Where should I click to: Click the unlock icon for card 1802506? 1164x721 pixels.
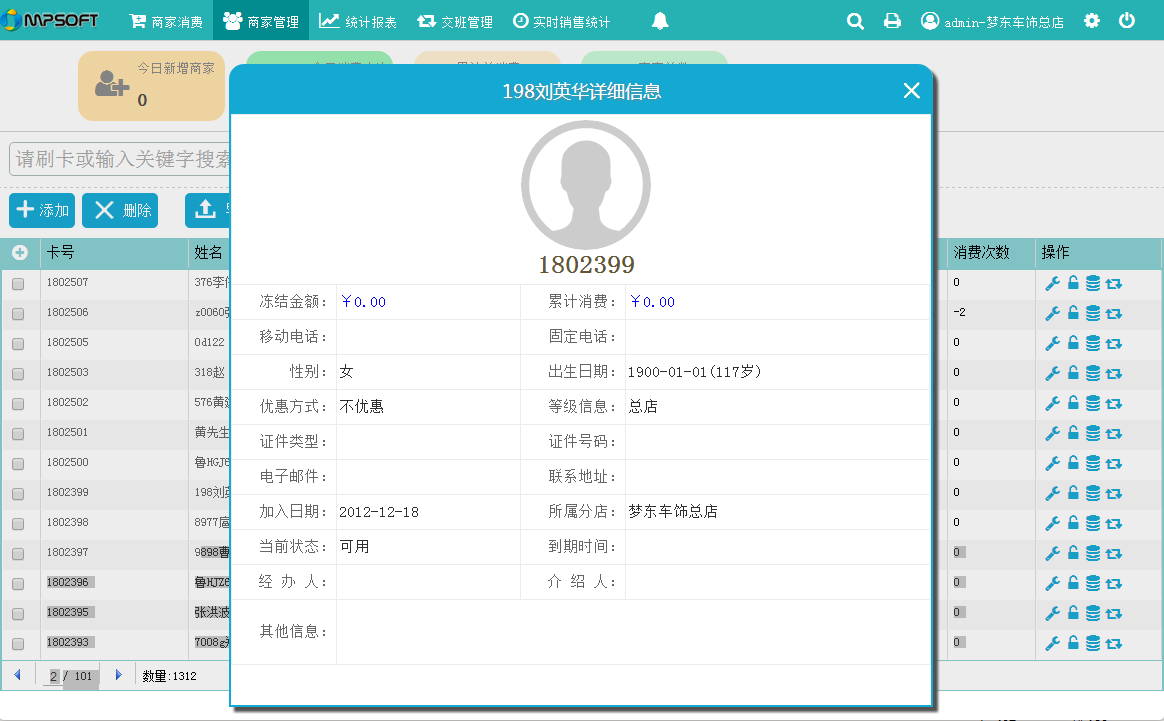[1073, 313]
